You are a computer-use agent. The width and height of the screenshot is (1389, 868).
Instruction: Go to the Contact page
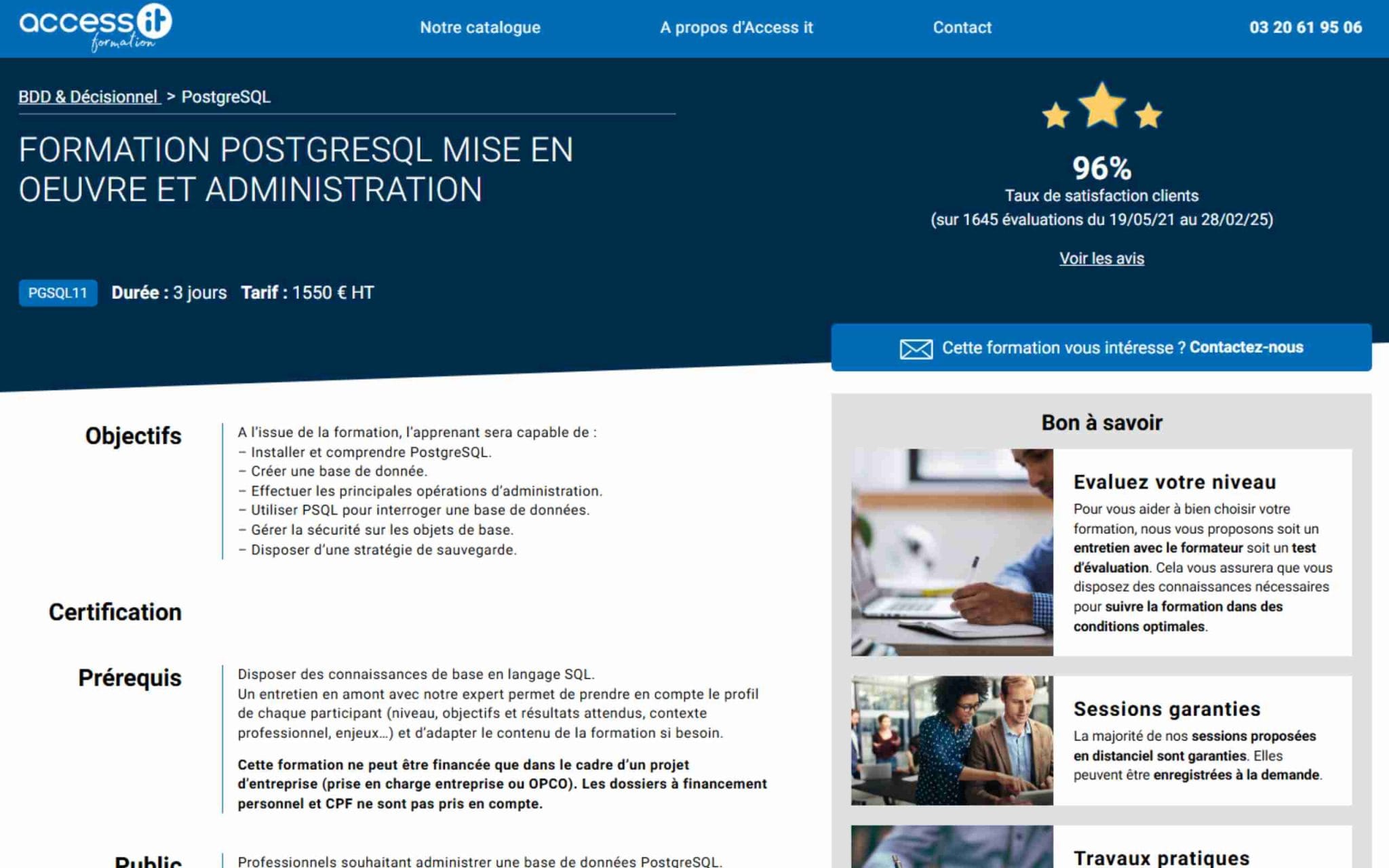click(x=962, y=28)
